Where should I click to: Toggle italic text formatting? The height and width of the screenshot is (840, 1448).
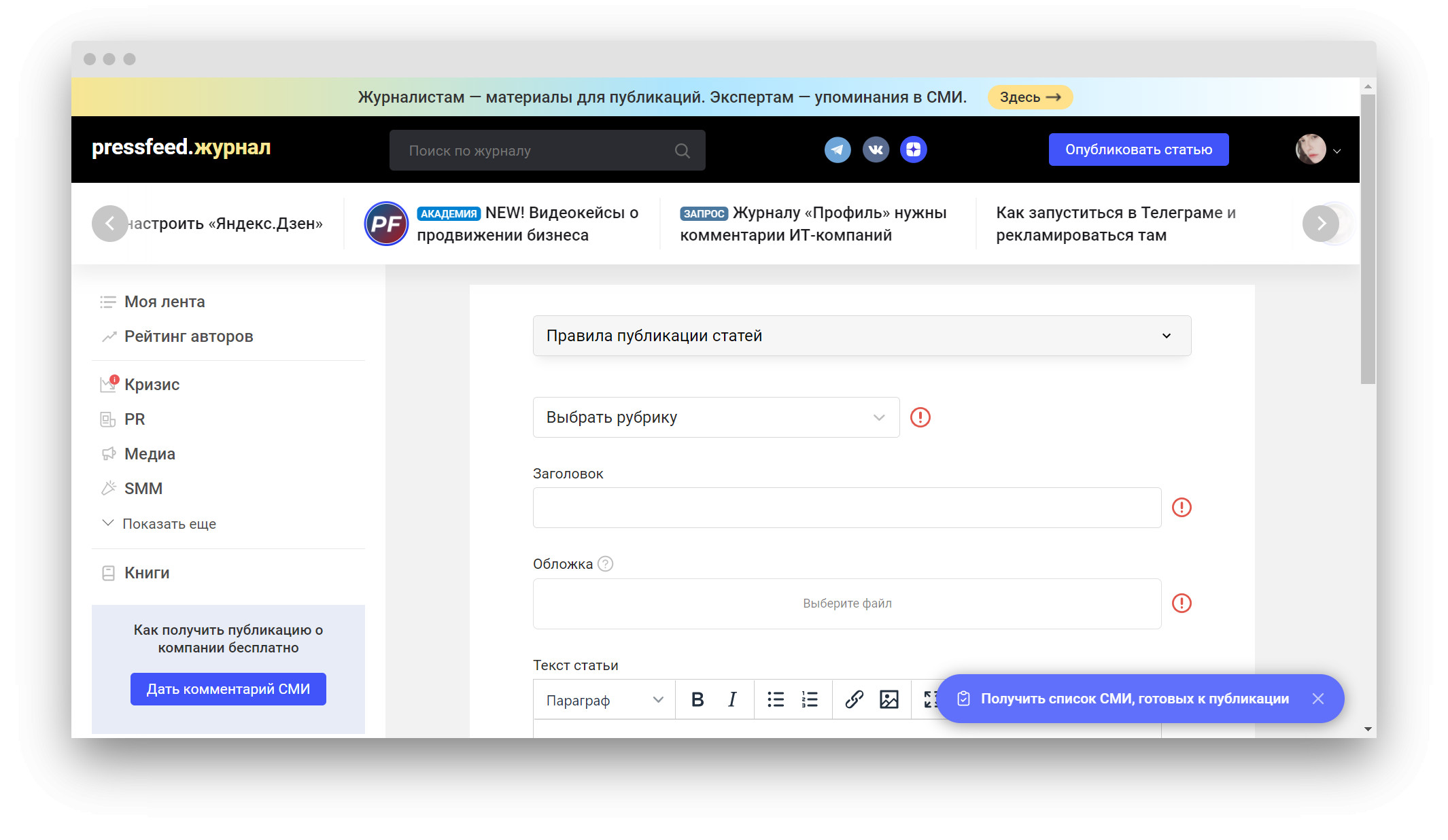pyautogui.click(x=731, y=699)
